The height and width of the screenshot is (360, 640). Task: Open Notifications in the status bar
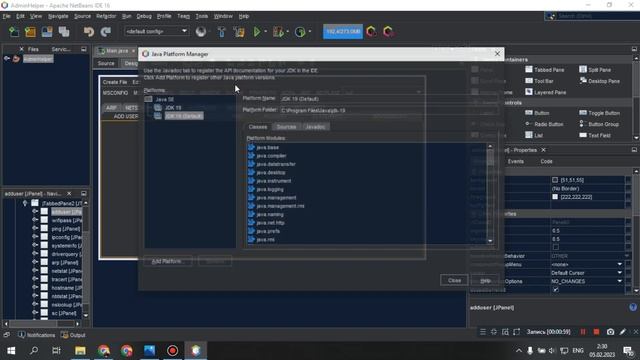pos(36,335)
